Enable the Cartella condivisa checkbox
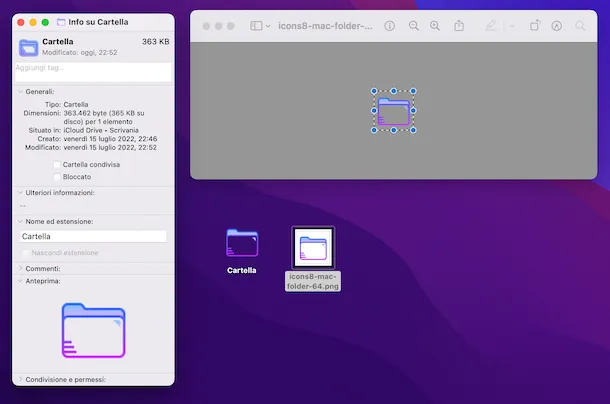Screen dimensions: 610x404 pos(57,164)
